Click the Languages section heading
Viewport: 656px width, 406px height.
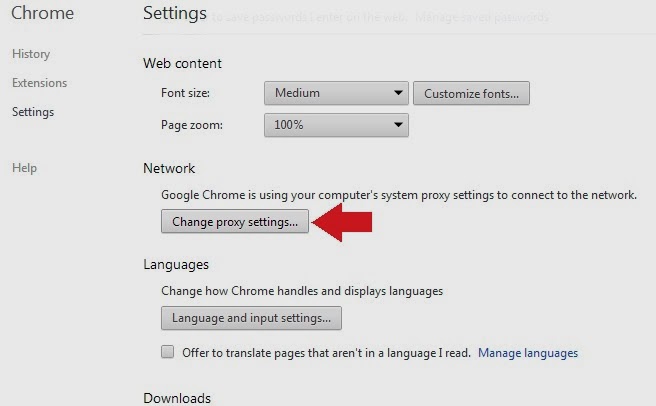(176, 265)
